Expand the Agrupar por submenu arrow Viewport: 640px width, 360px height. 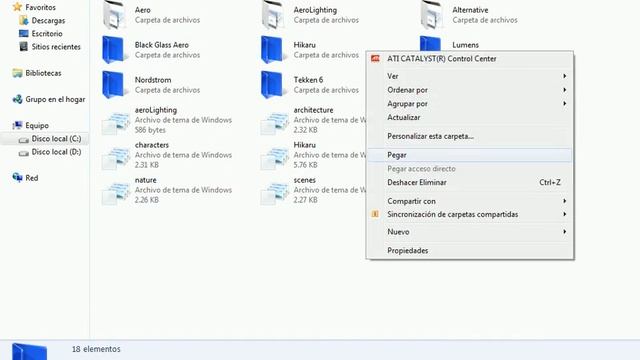tap(564, 104)
